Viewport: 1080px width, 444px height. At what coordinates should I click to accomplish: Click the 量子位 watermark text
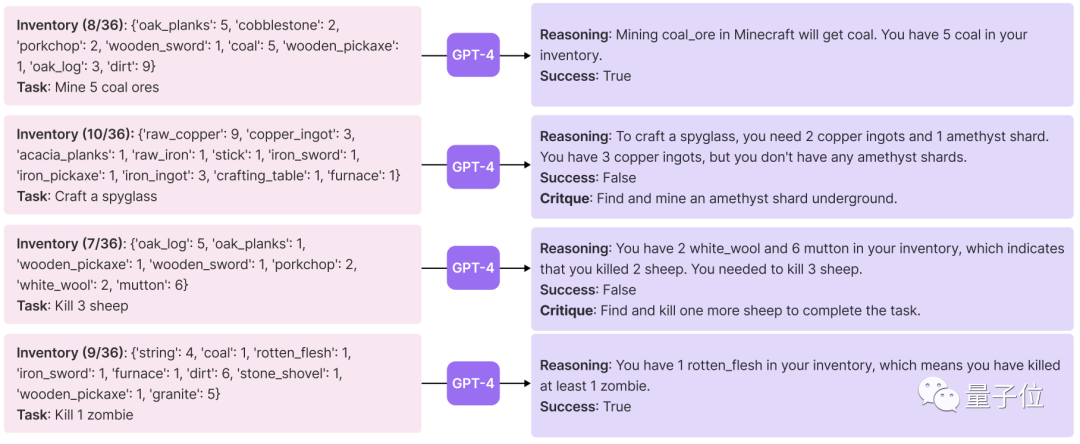pos(1004,397)
